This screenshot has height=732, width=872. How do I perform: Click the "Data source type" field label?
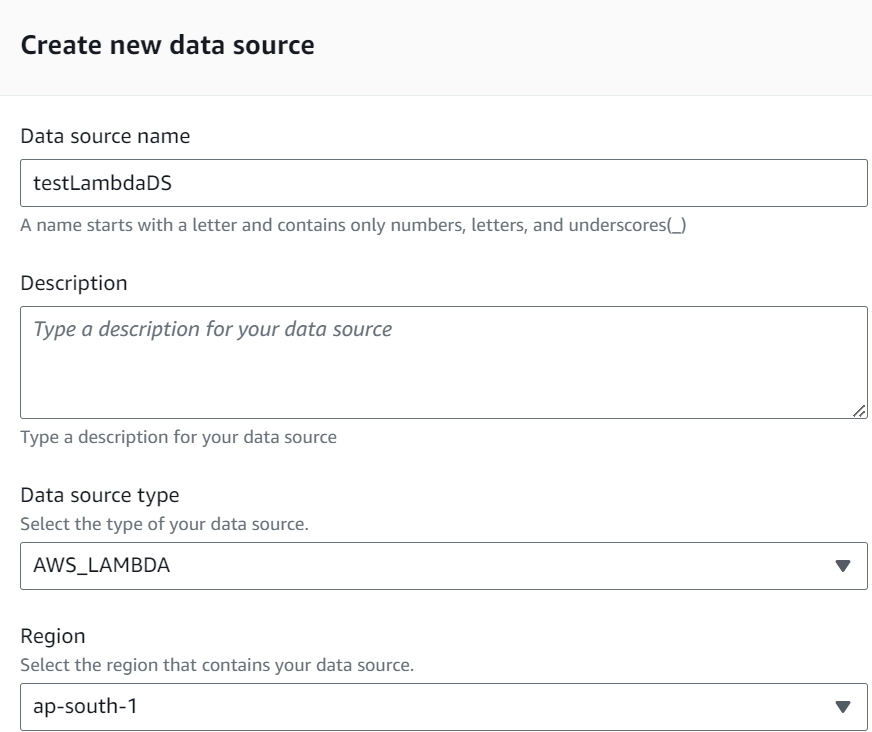click(100, 495)
